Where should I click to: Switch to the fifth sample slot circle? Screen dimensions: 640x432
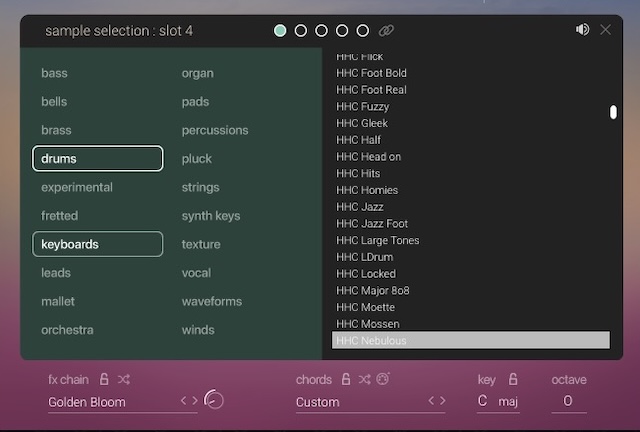362,31
